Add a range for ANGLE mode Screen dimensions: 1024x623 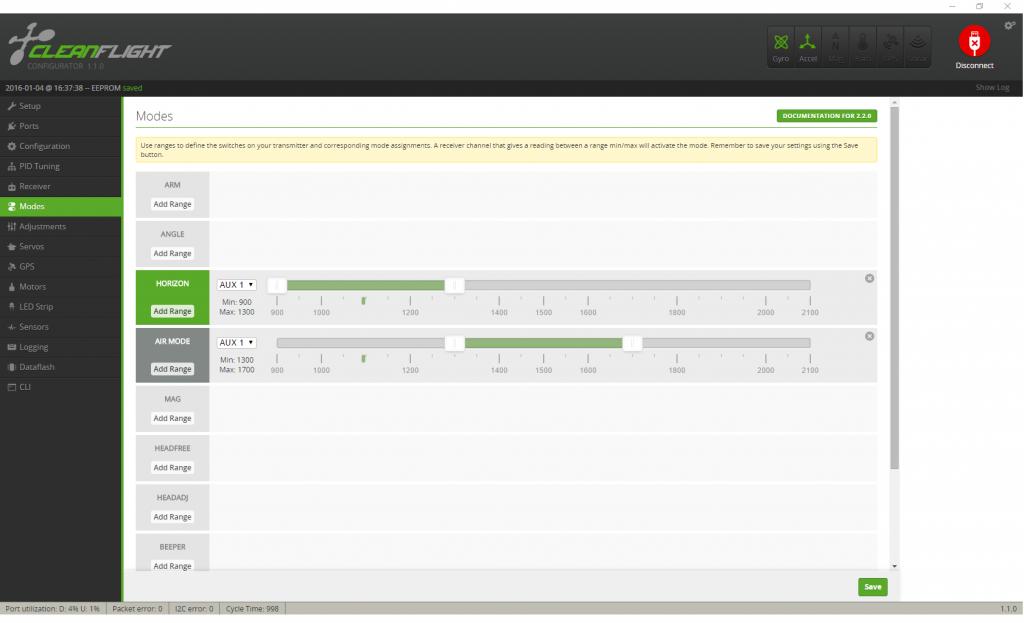172,254
